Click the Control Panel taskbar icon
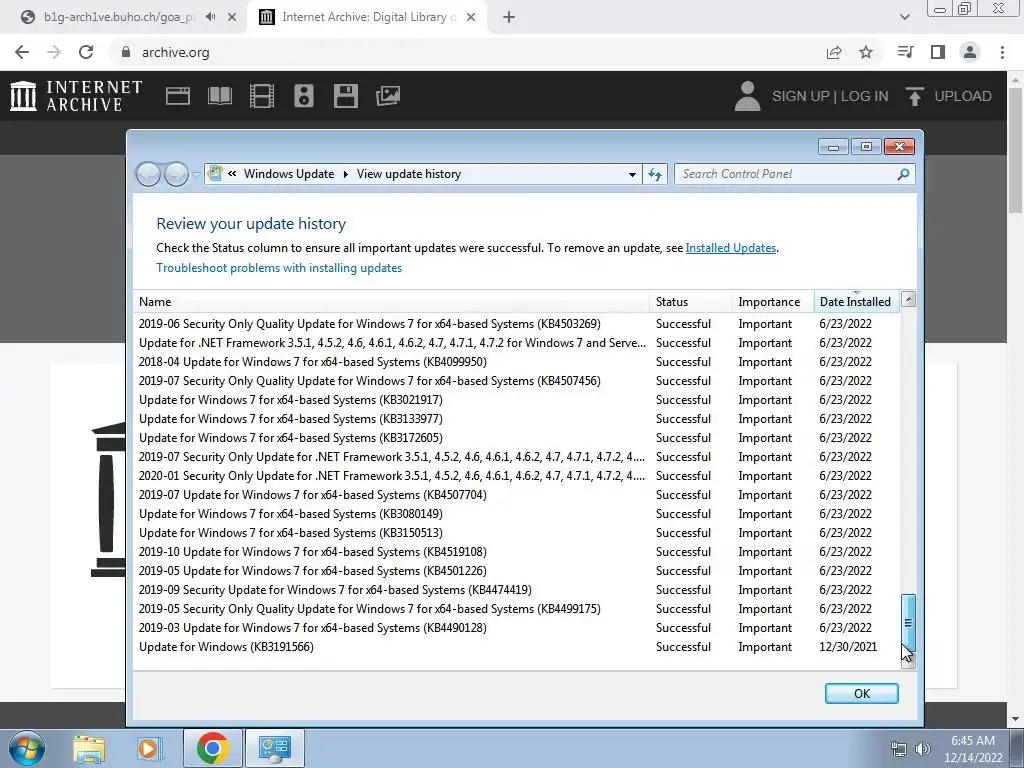1024x768 pixels. 274,748
